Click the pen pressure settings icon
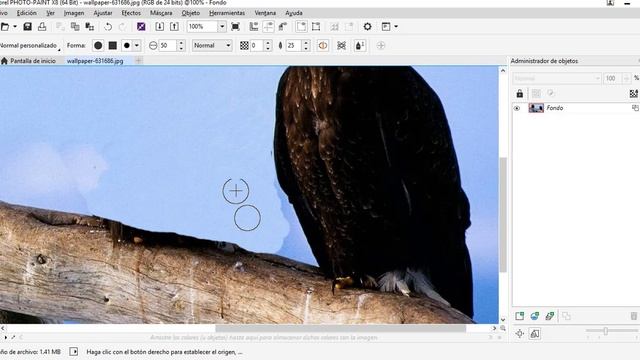Viewport: 640px width, 360px height. [x=360, y=45]
